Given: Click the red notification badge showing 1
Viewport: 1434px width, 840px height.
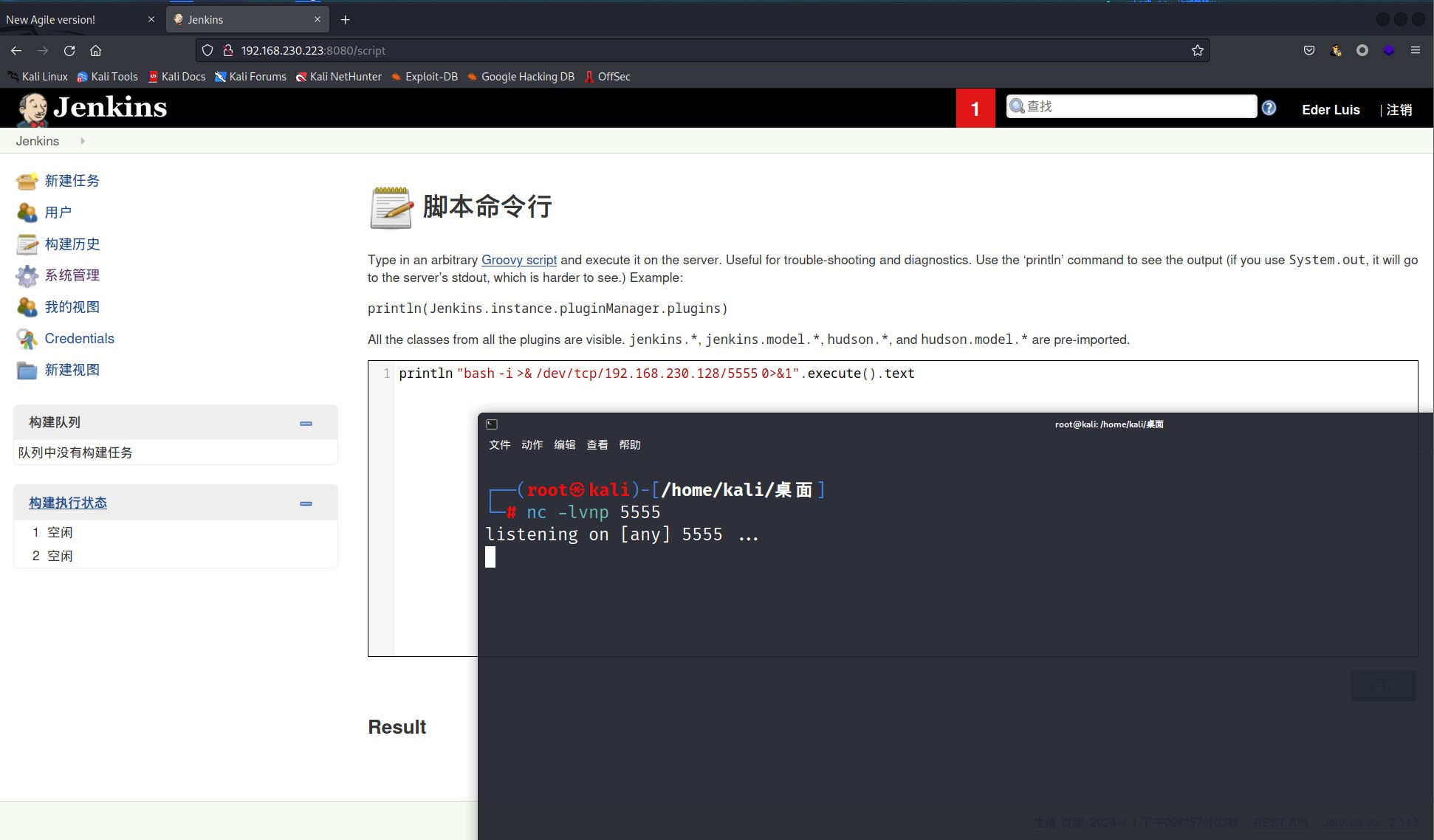Looking at the screenshot, I should coord(975,109).
